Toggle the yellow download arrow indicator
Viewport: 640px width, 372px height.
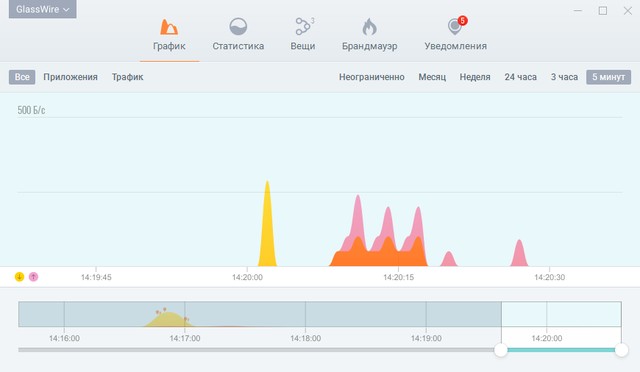[x=19, y=277]
